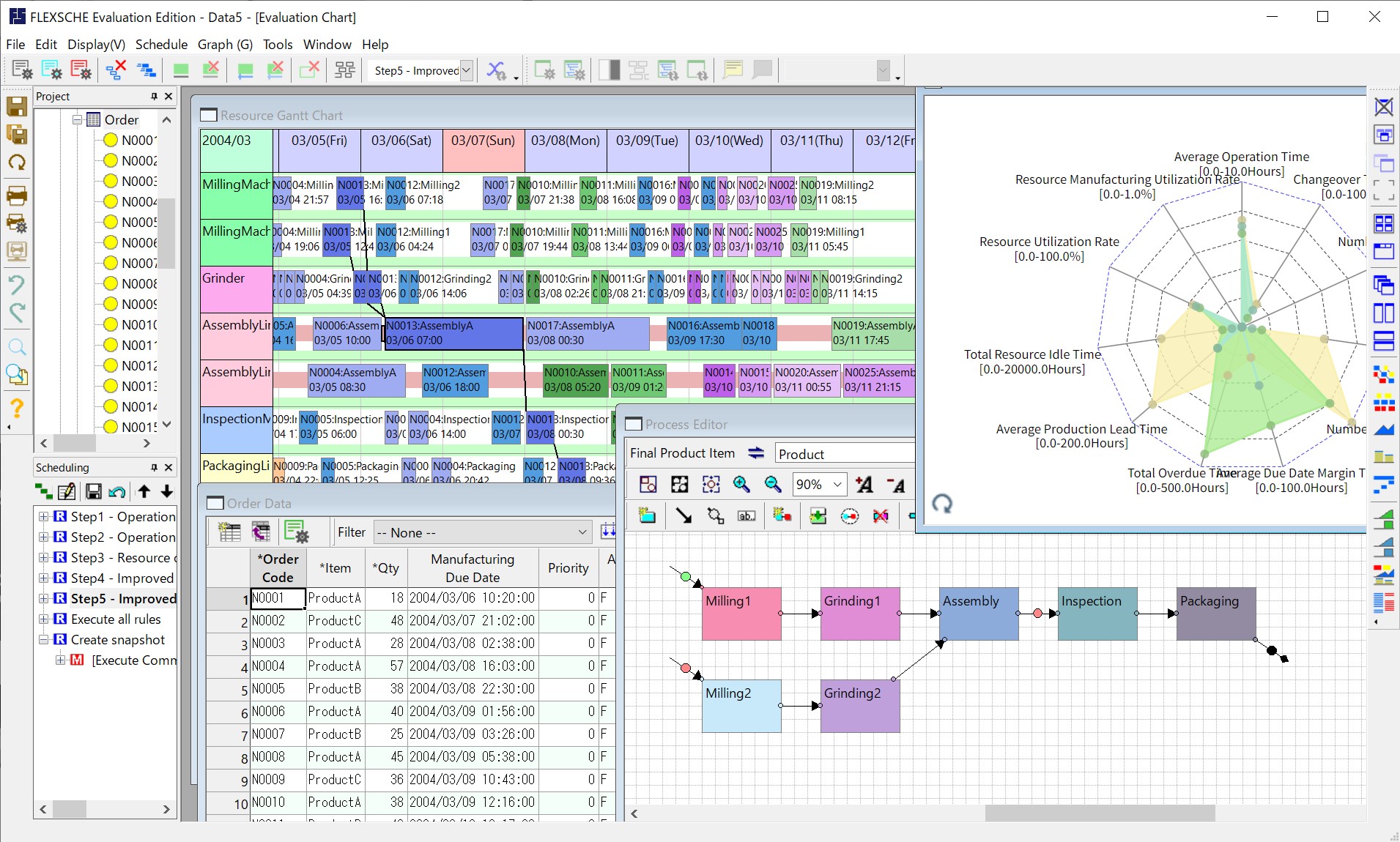Move the scheduling rule up with the up arrow
Viewport: 1400px width, 842px height.
click(x=144, y=491)
